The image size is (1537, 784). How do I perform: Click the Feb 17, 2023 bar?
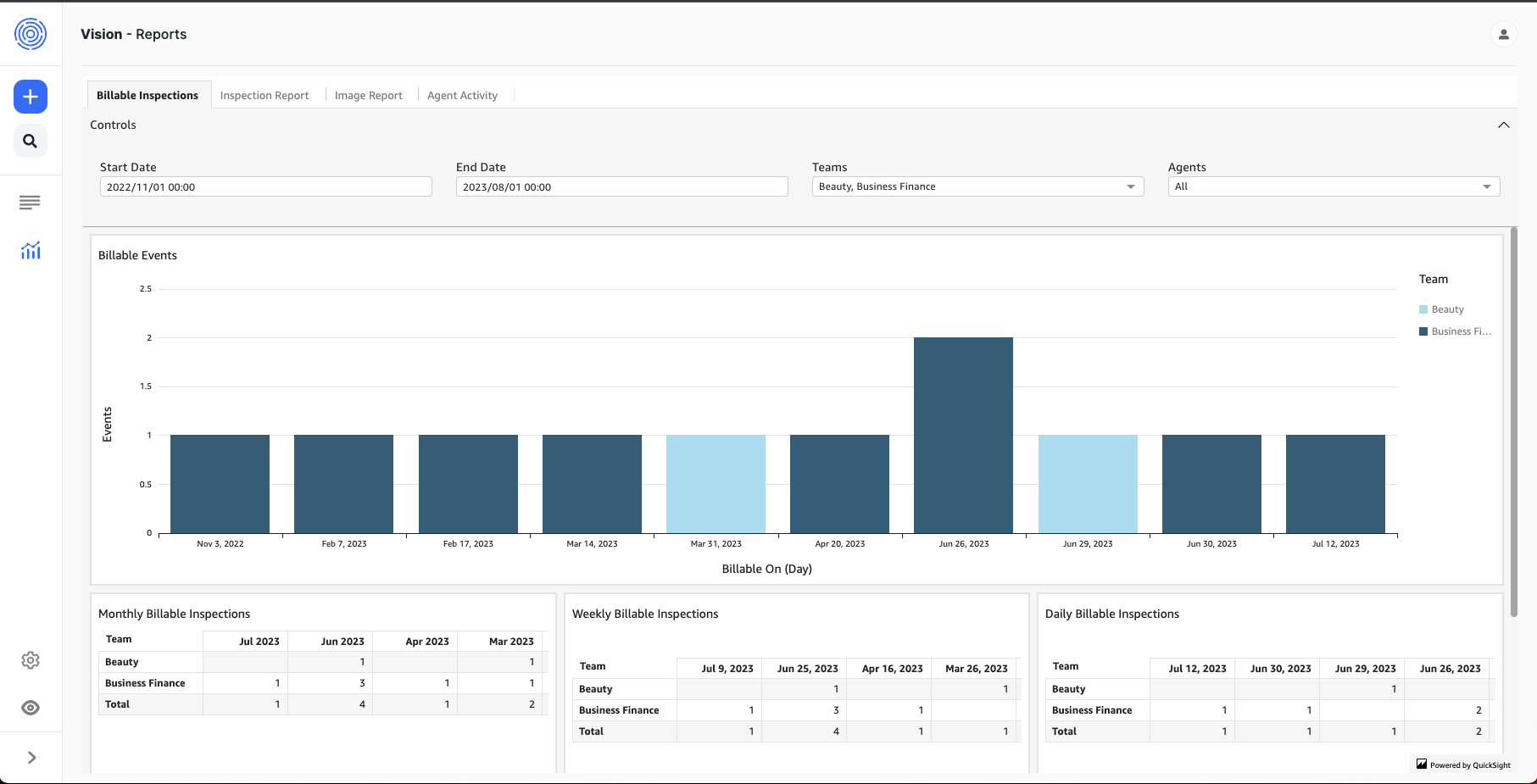[468, 484]
